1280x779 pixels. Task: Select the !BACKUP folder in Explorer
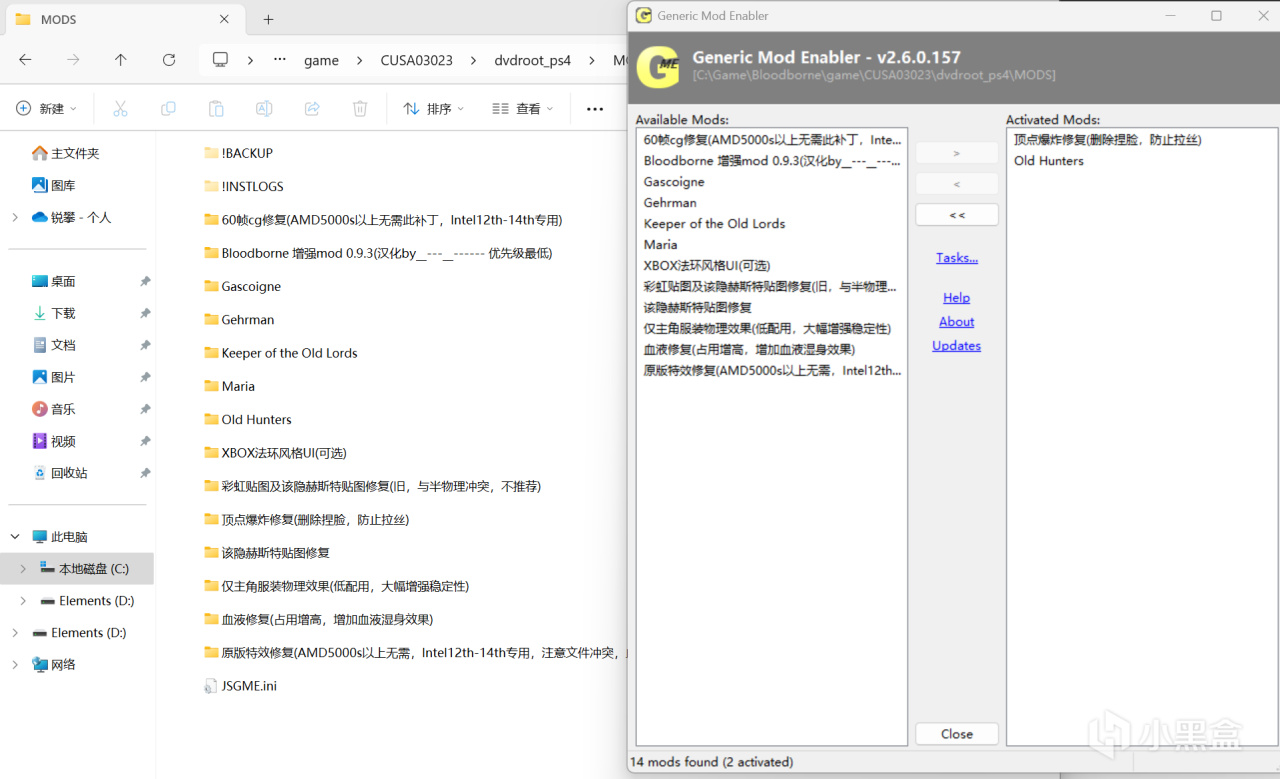tap(238, 153)
